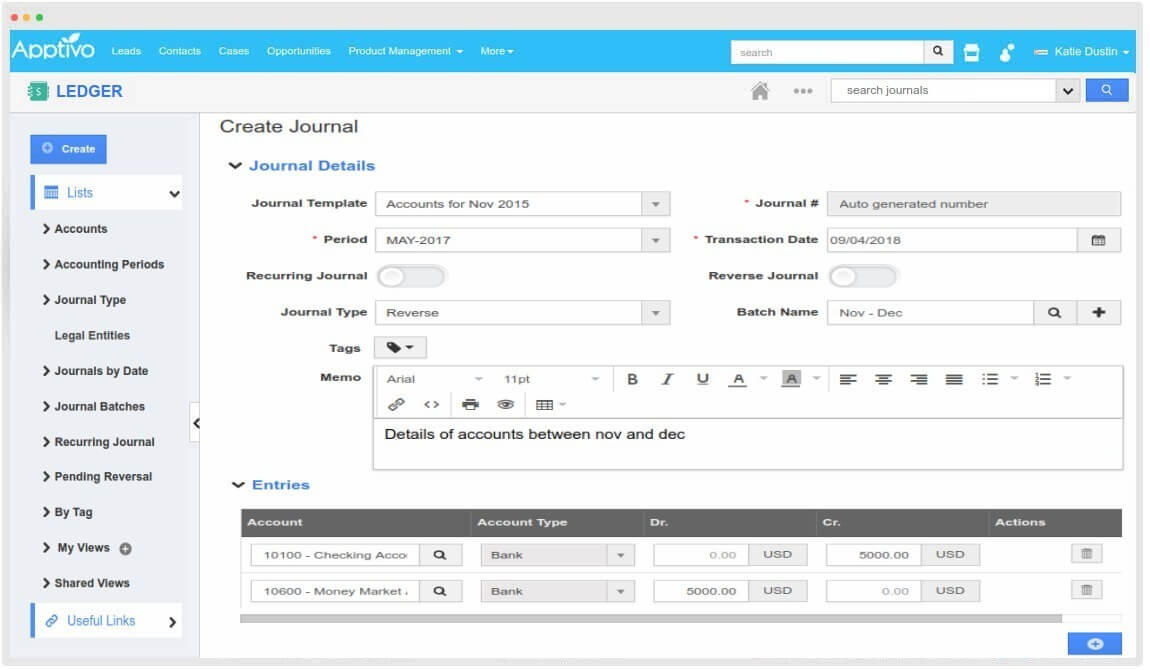This screenshot has height=670, width=1150.
Task: Click the blue Create button
Action: 68,149
